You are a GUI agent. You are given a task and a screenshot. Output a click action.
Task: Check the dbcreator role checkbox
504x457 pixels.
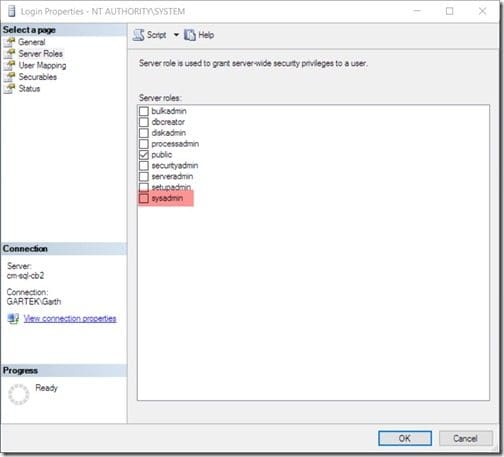144,122
